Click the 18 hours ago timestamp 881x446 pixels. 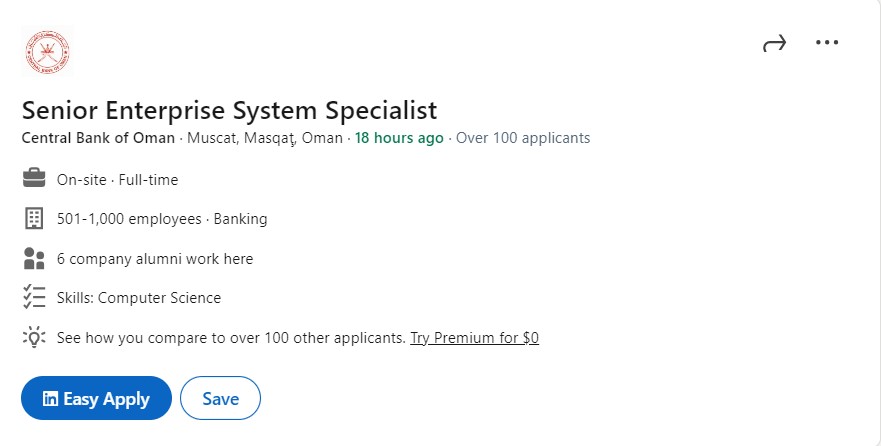click(399, 138)
